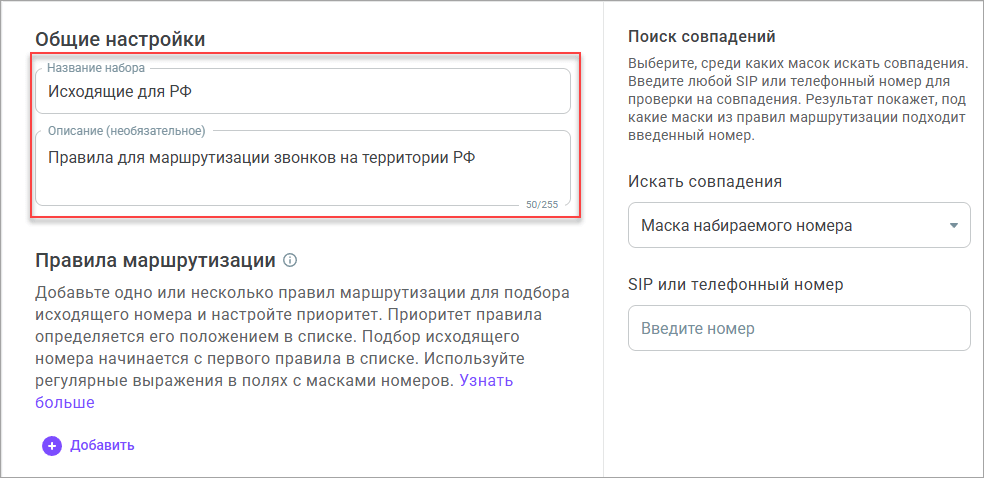Click the Добавить button label
The width and height of the screenshot is (984, 478).
point(102,446)
